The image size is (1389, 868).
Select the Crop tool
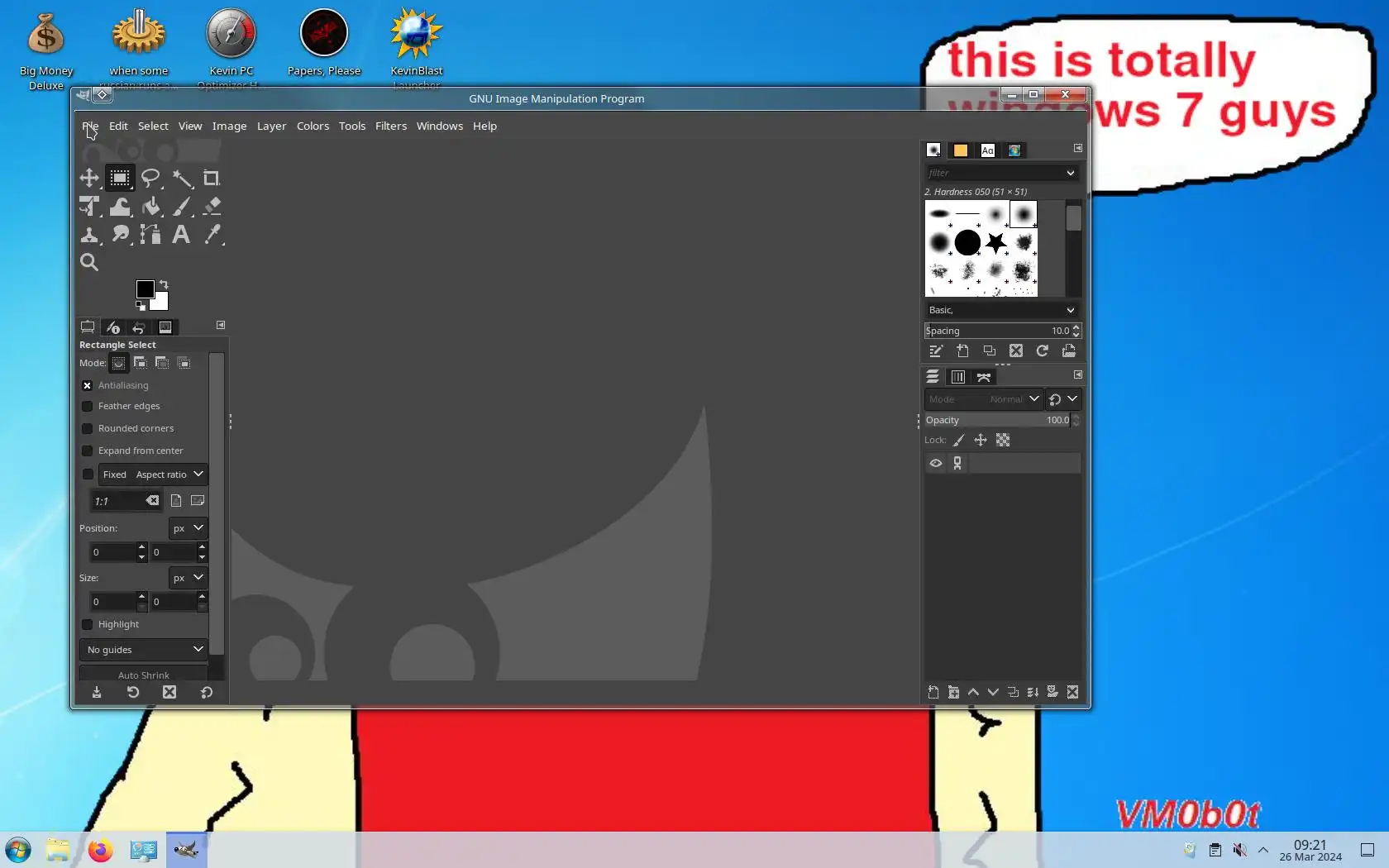pos(212,178)
